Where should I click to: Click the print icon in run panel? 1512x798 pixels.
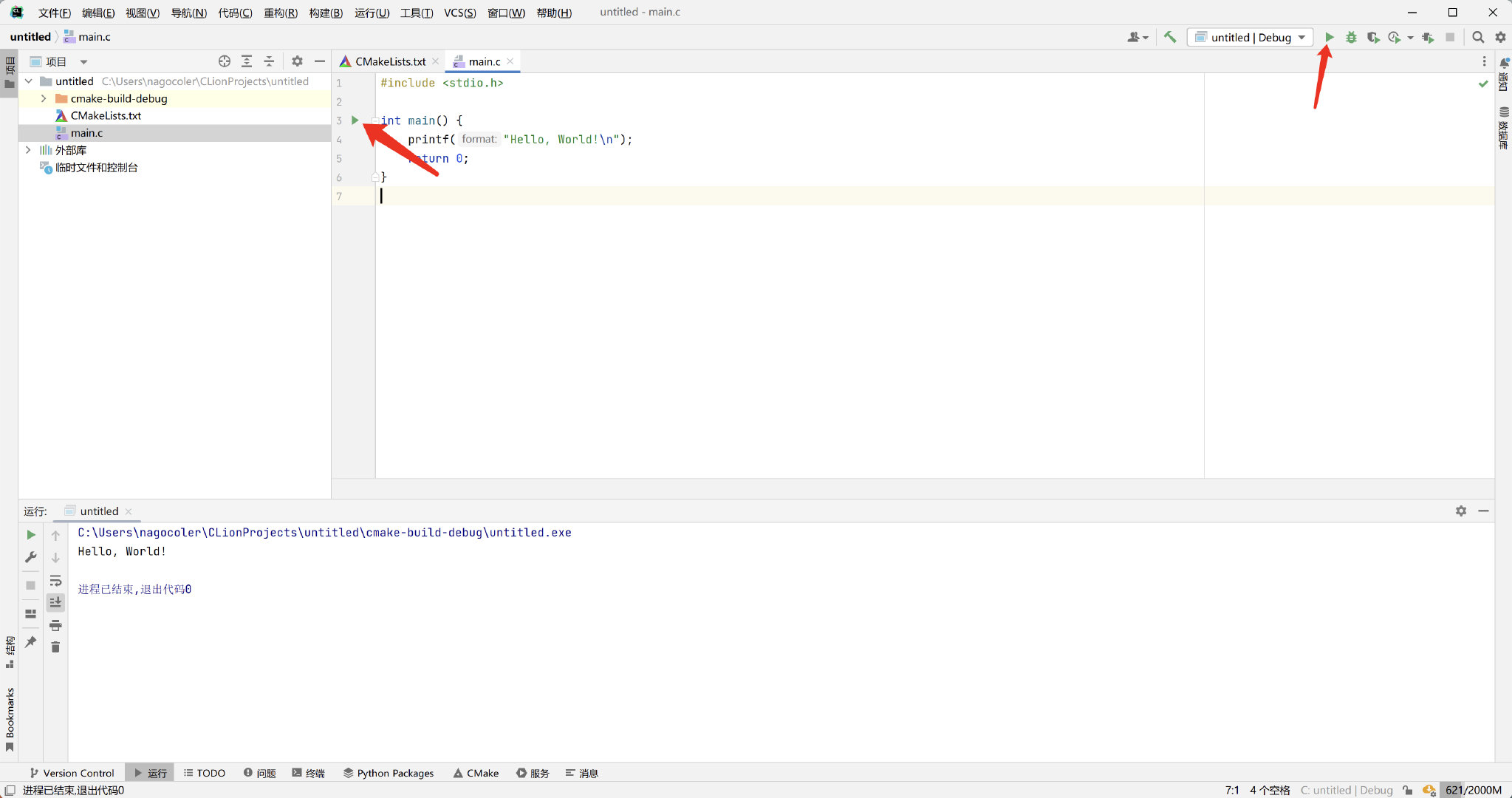[55, 625]
